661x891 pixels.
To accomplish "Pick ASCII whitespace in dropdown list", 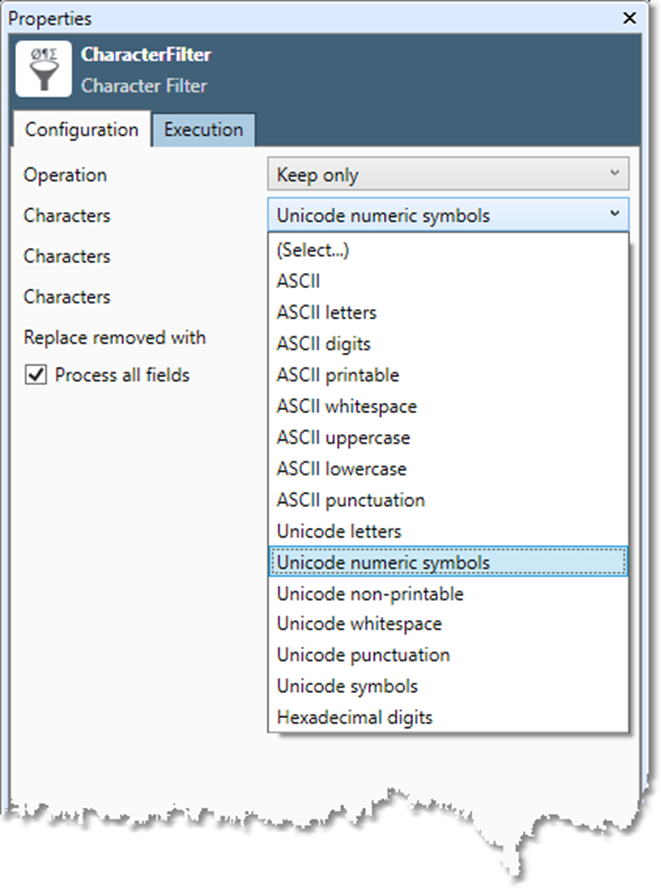I will point(346,407).
